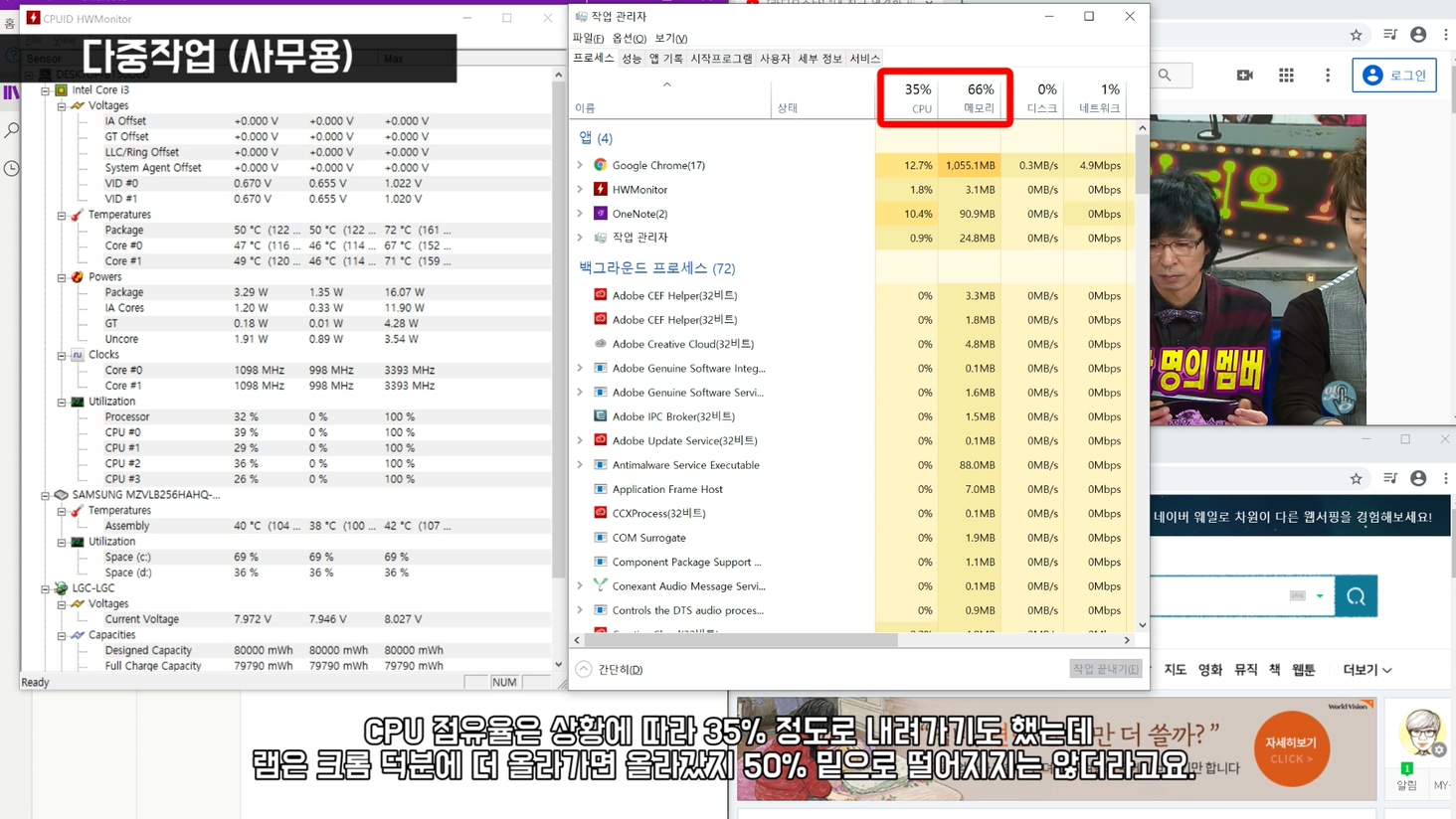
Task: Switch to the 서비스 tab
Action: click(864, 59)
